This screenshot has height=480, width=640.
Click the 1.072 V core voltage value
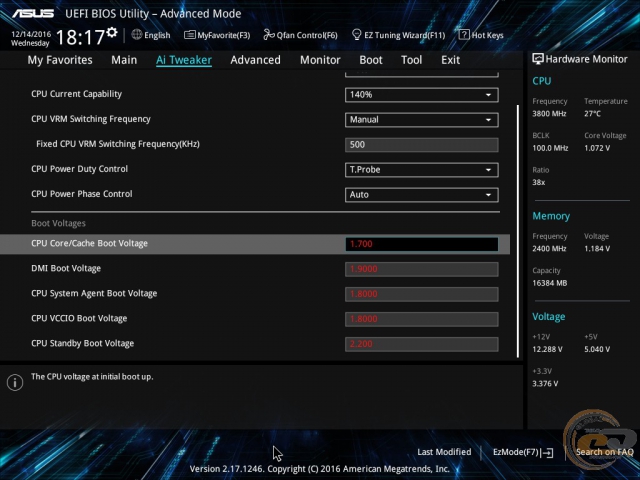[597, 148]
